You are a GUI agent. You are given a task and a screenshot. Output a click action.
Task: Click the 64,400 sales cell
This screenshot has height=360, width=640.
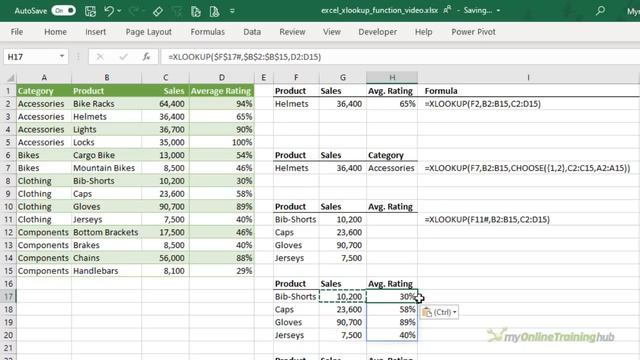click(x=165, y=104)
